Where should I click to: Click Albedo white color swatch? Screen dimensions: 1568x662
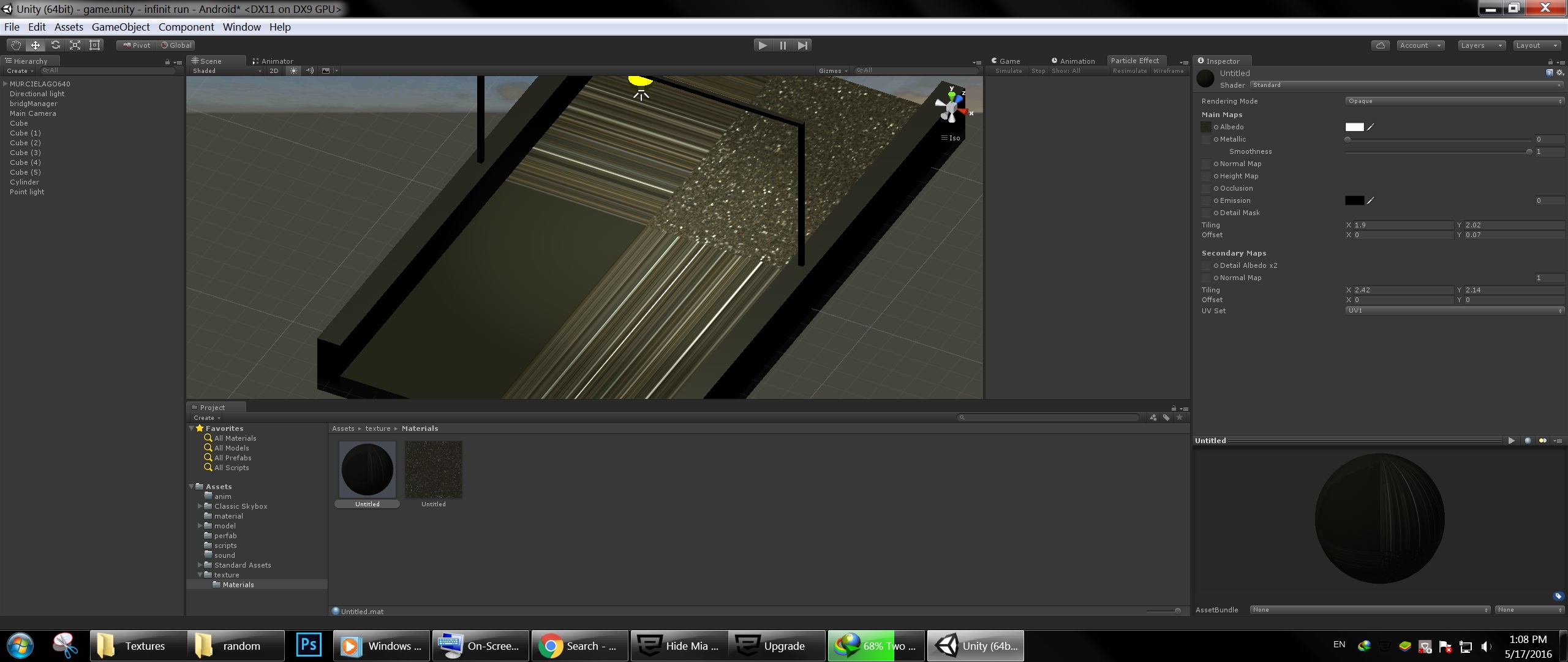coord(1354,127)
